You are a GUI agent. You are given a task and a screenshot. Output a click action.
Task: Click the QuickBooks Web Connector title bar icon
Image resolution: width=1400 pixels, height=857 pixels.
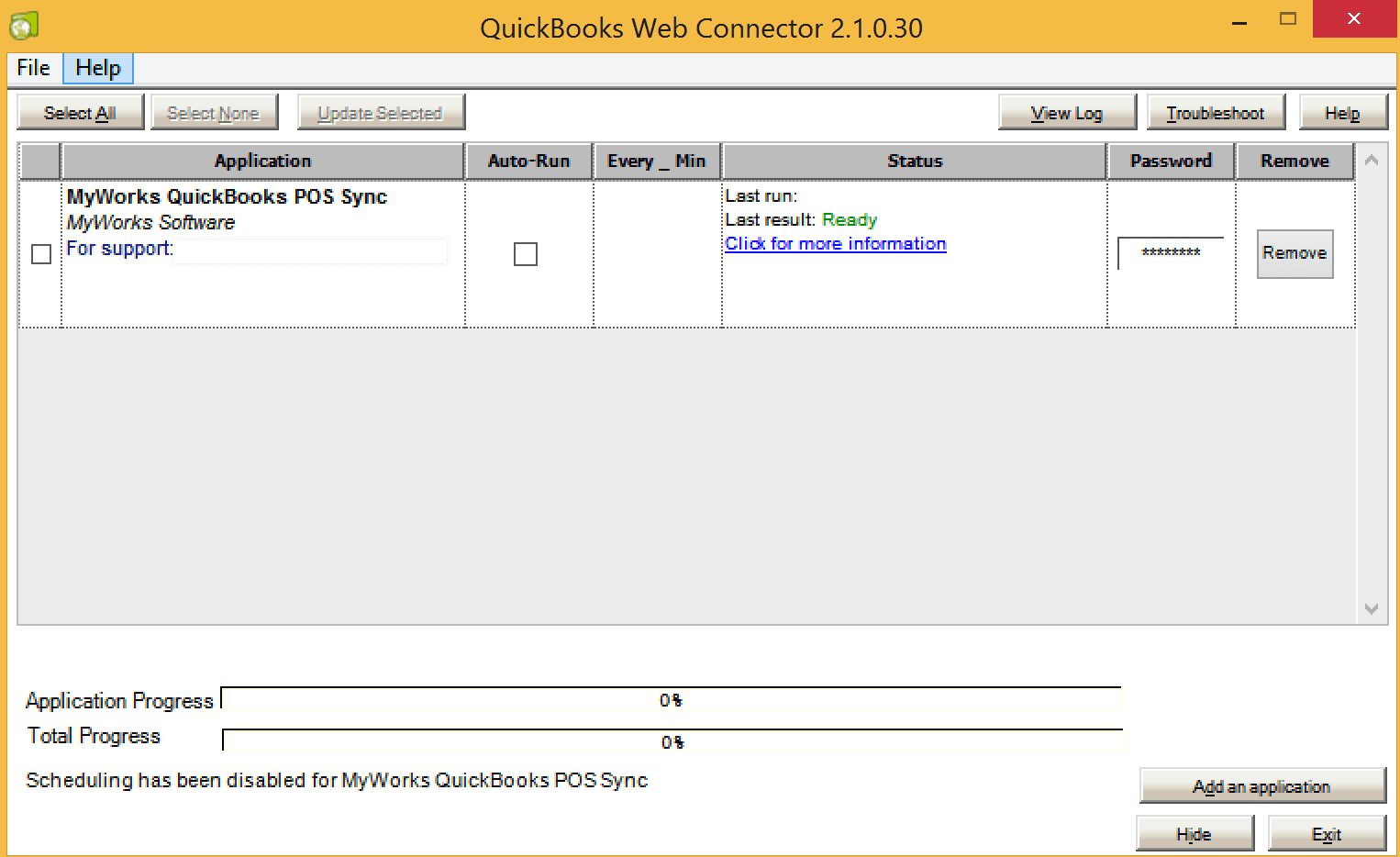[x=24, y=26]
